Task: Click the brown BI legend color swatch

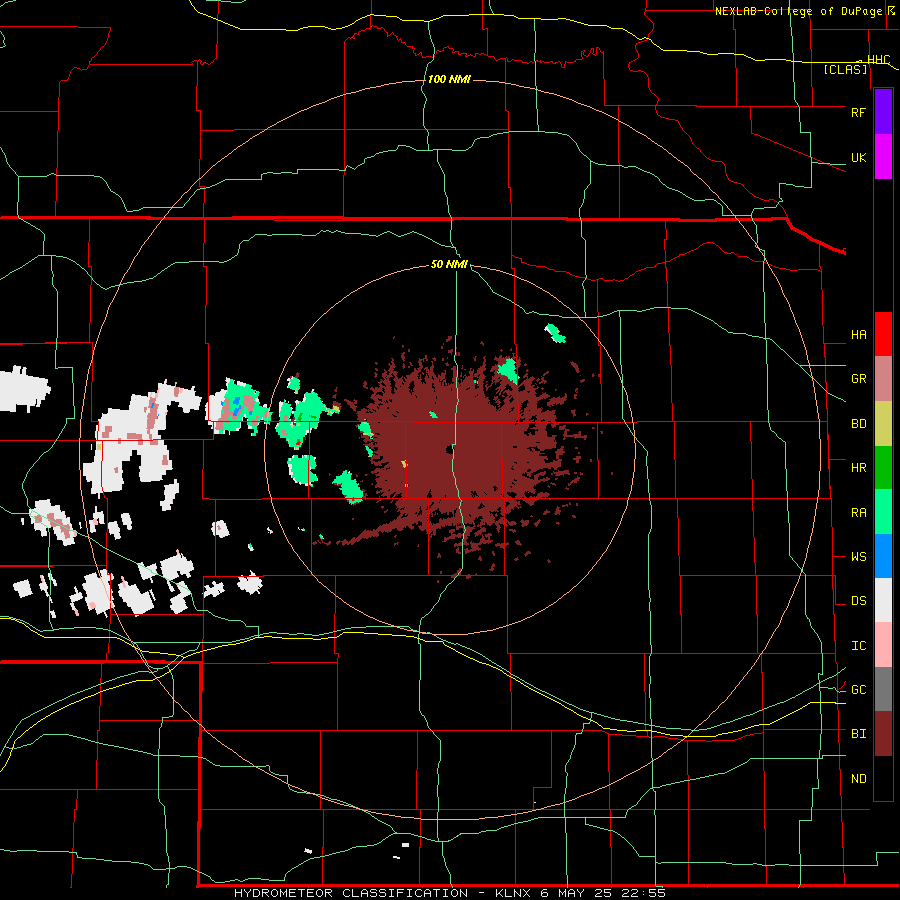Action: pos(883,734)
